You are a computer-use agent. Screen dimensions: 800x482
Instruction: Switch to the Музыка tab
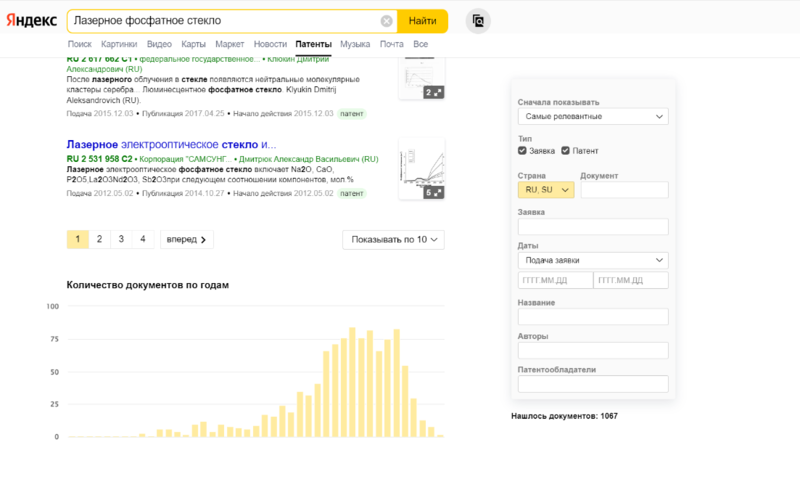pyautogui.click(x=355, y=44)
